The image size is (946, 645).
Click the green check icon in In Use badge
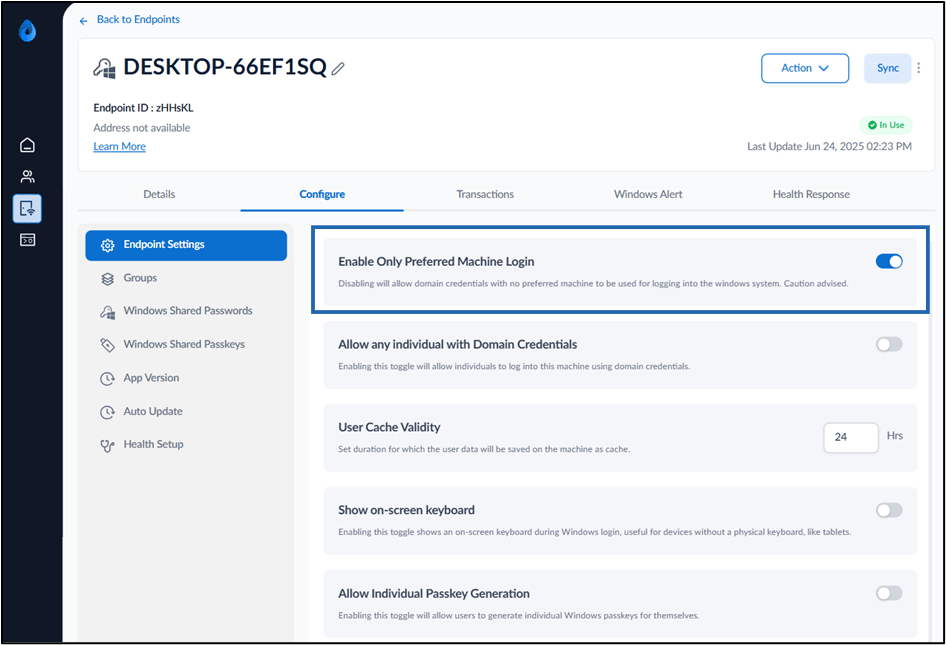872,126
